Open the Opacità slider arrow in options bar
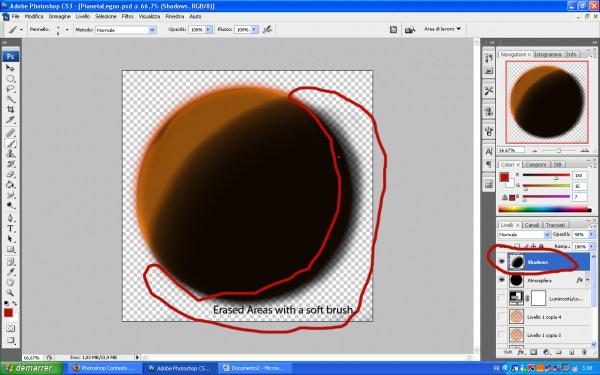Viewport: 600px width, 375px height. point(209,29)
